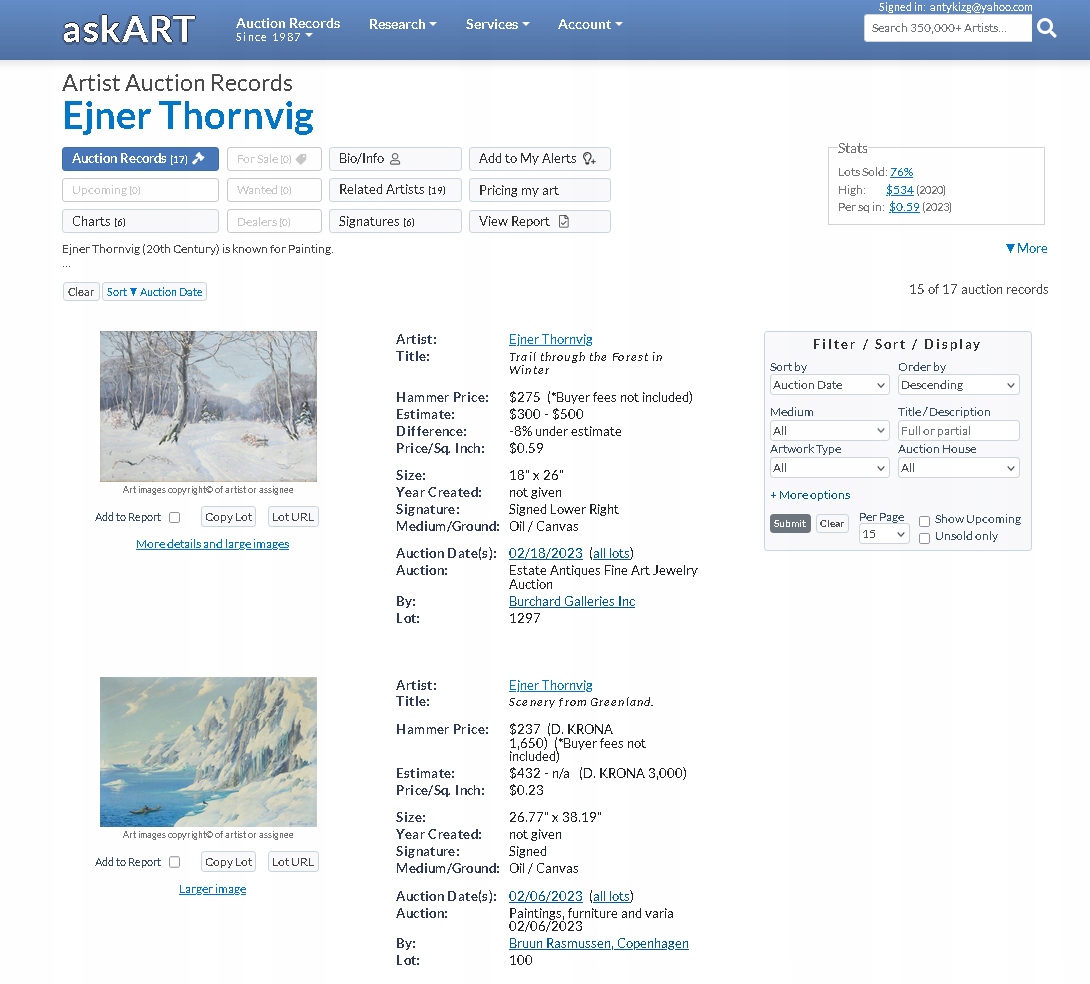Click the alert bulb icon on Add to My Alerts
This screenshot has width=1090, height=984.
589,158
